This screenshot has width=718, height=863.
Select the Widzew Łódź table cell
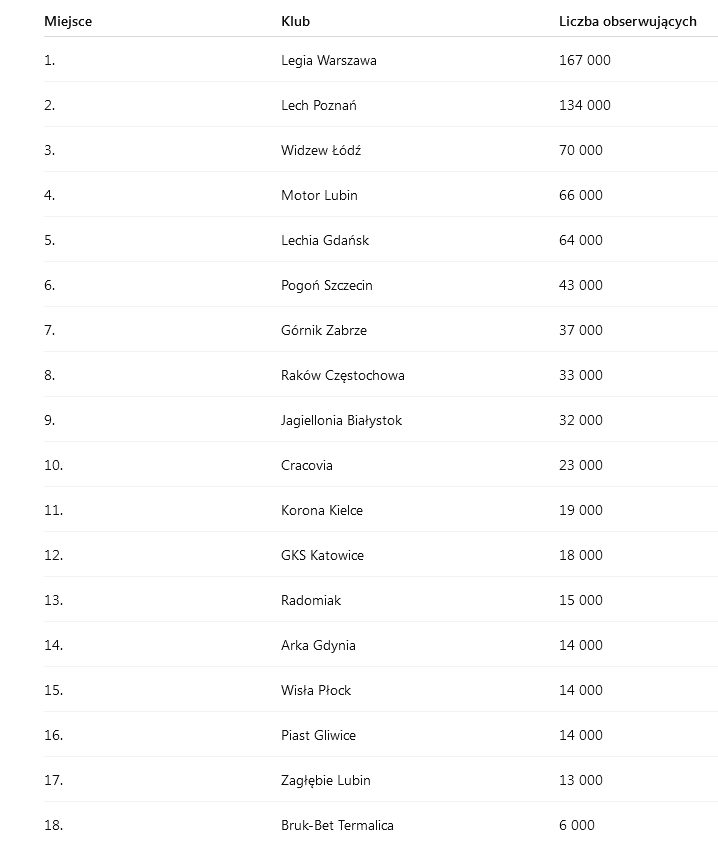[x=321, y=150]
